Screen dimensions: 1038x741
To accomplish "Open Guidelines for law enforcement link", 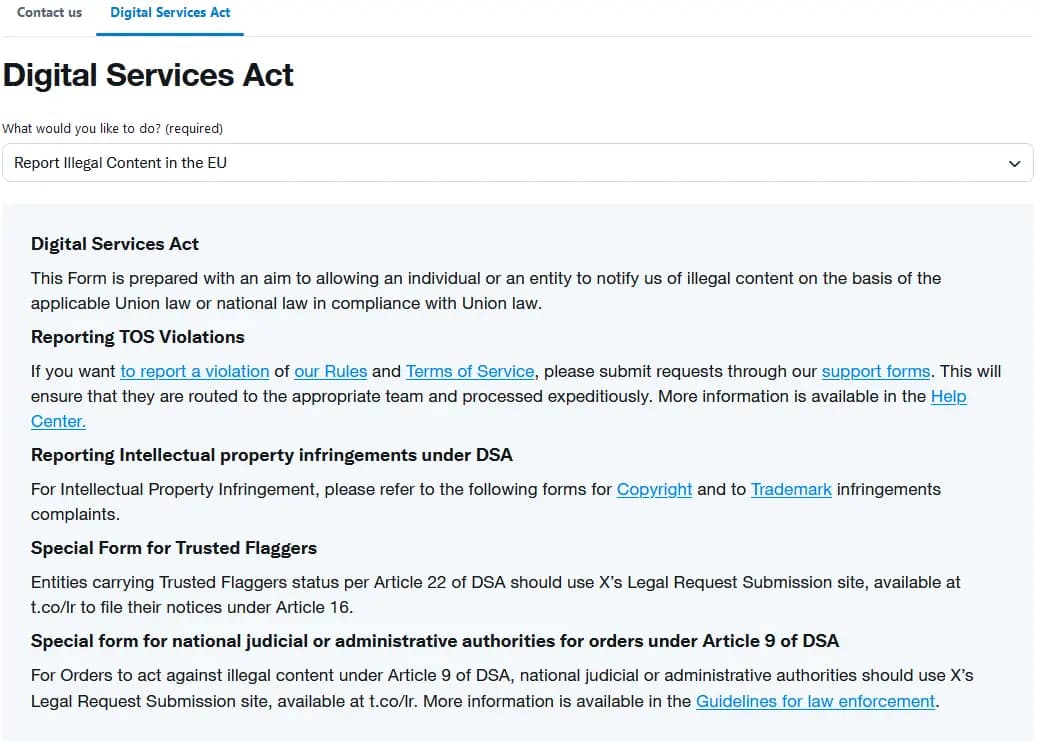I will pyautogui.click(x=816, y=701).
